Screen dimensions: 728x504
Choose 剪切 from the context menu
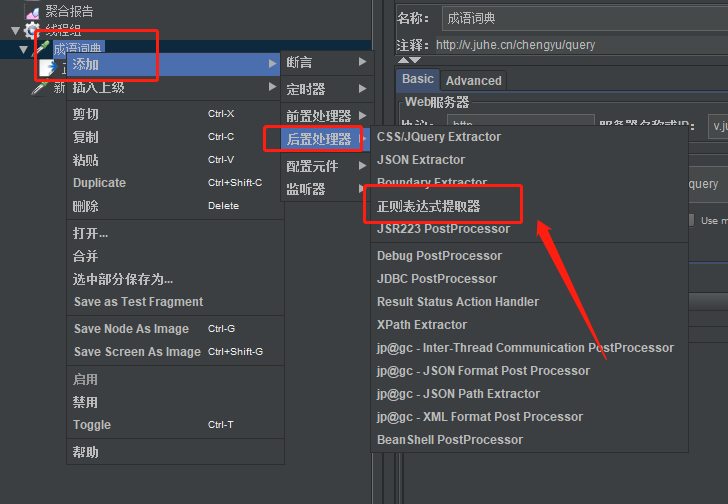(x=176, y=114)
